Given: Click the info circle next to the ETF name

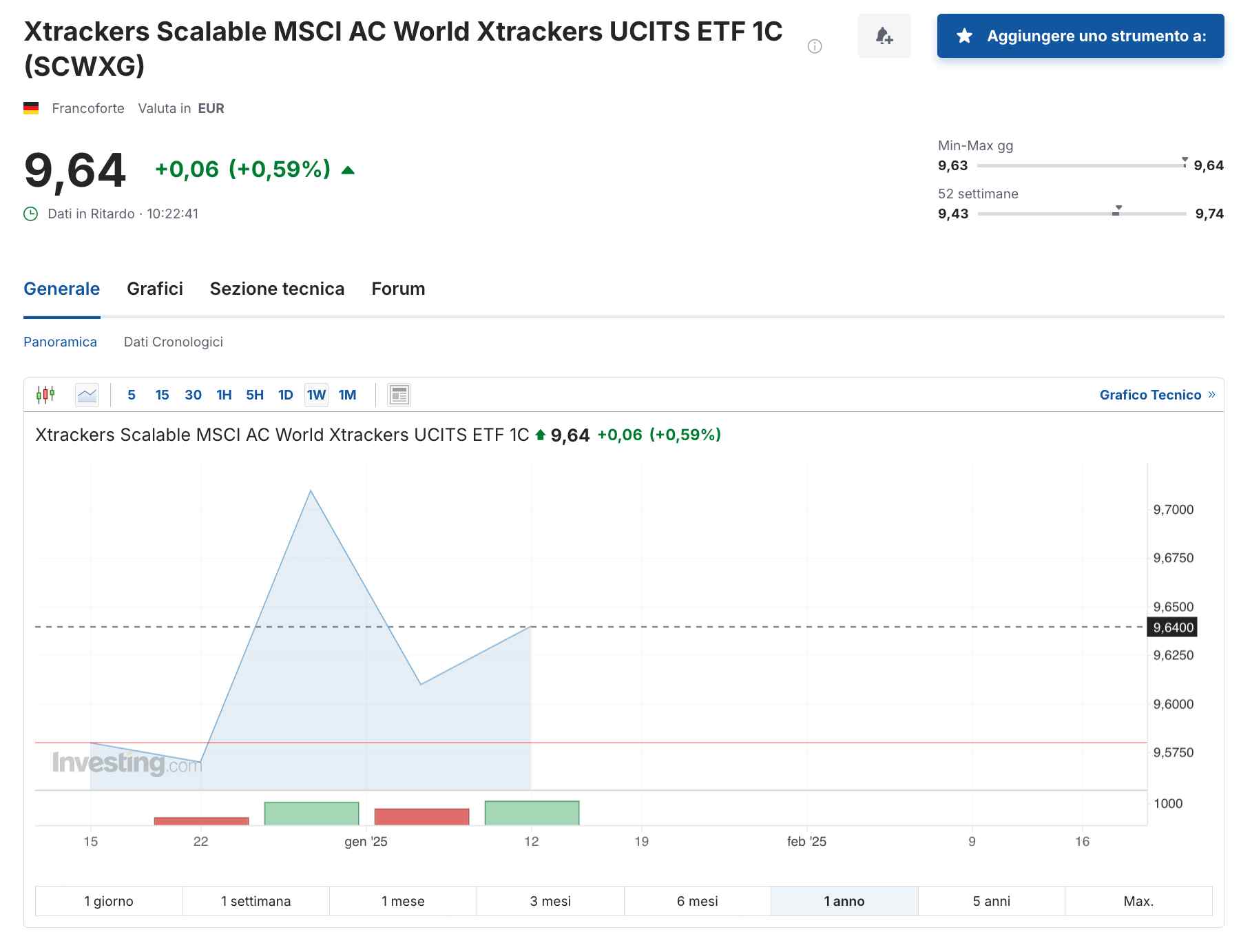Looking at the screenshot, I should (x=815, y=45).
